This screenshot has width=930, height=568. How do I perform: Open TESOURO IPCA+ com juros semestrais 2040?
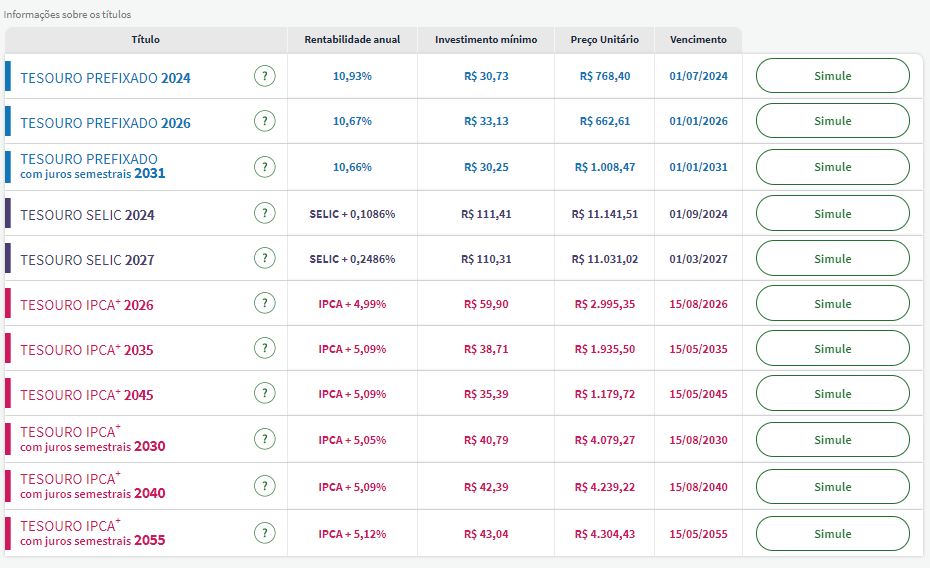pyautogui.click(x=93, y=486)
